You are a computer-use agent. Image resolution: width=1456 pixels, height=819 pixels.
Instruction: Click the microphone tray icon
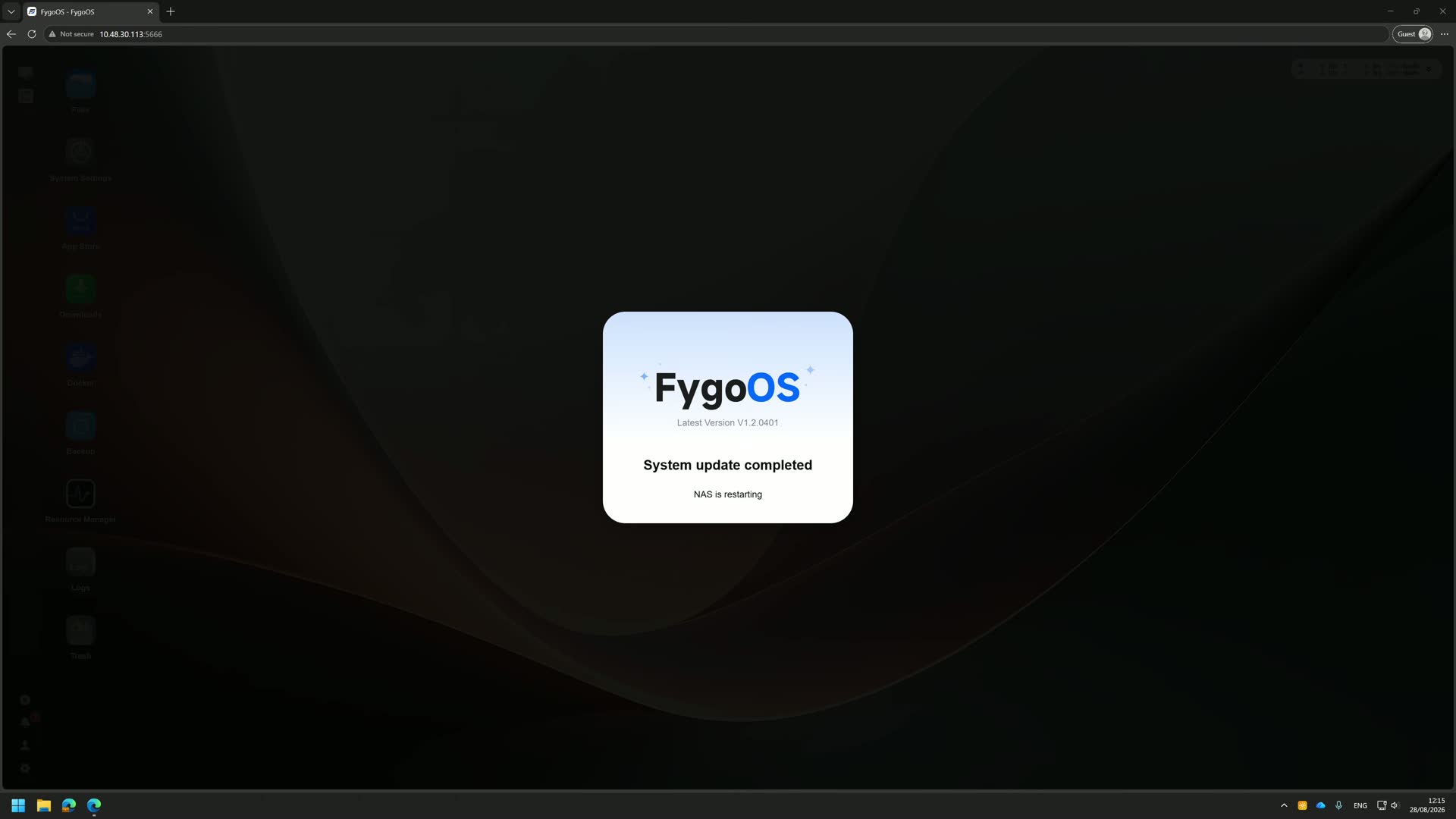click(1338, 805)
